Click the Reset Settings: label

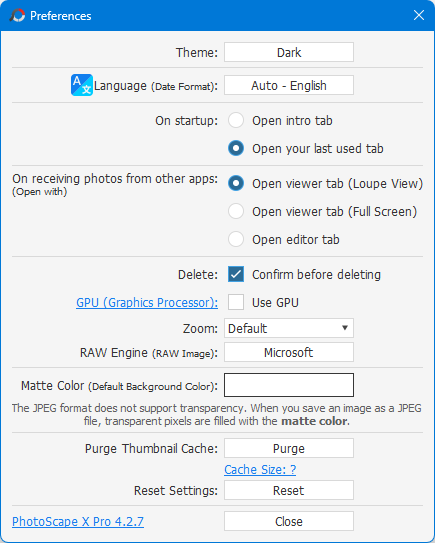pos(176,491)
